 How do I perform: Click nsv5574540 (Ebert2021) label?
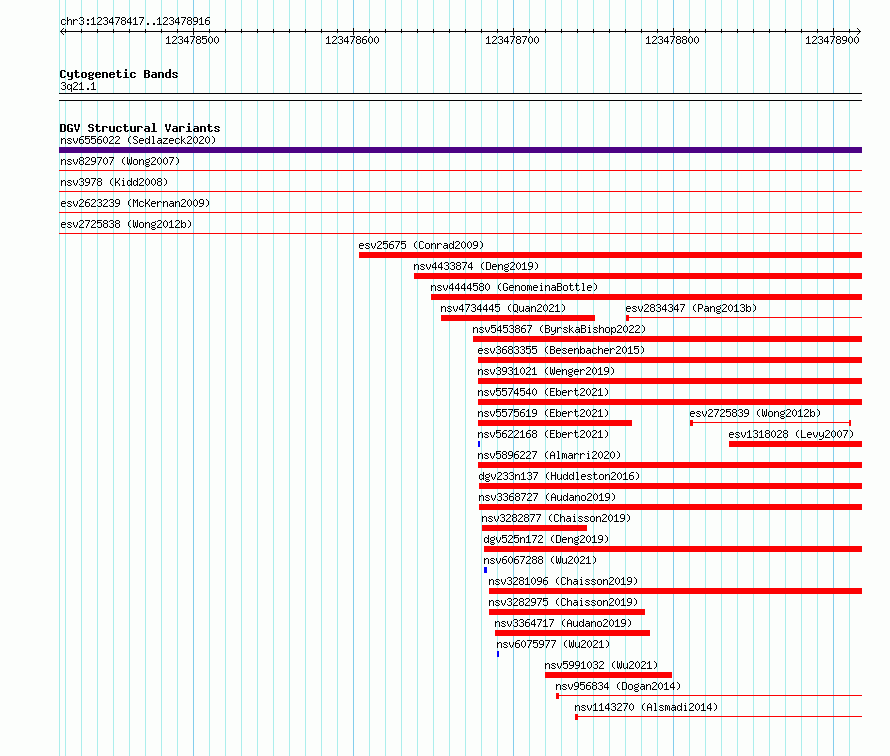[543, 392]
